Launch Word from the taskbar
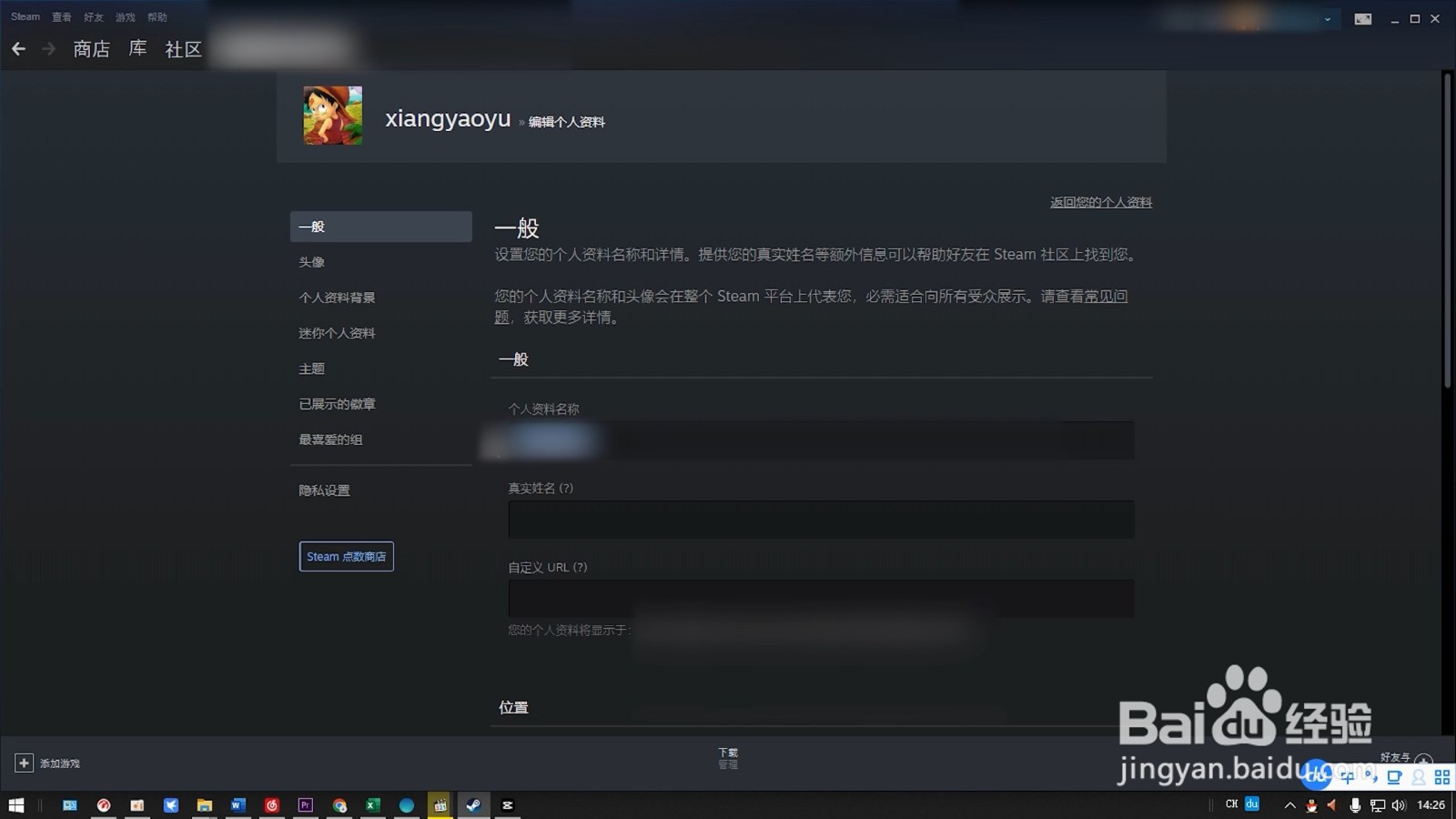The height and width of the screenshot is (819, 1456). [x=238, y=805]
